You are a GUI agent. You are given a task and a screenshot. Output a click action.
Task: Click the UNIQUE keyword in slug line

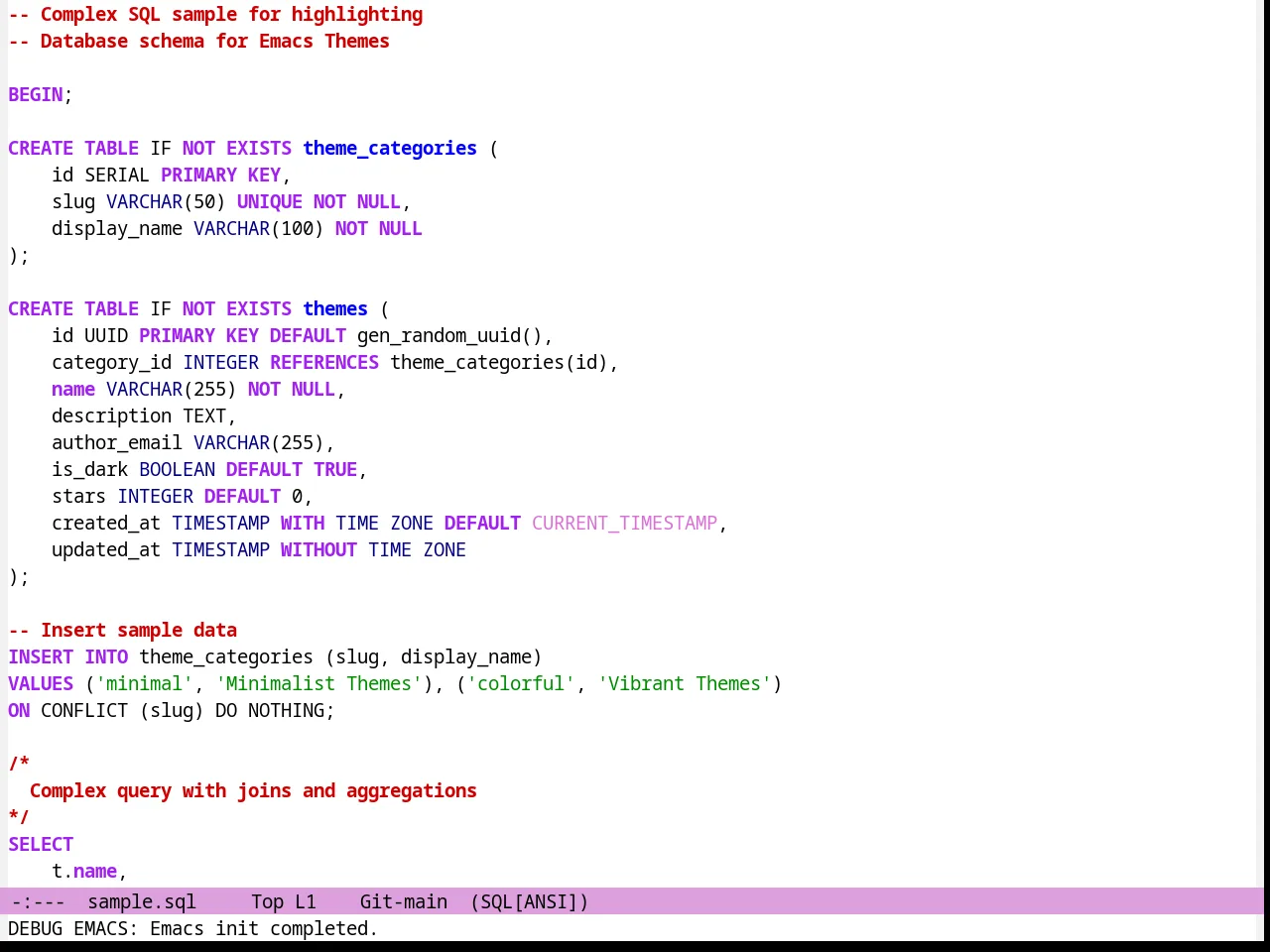point(270,201)
